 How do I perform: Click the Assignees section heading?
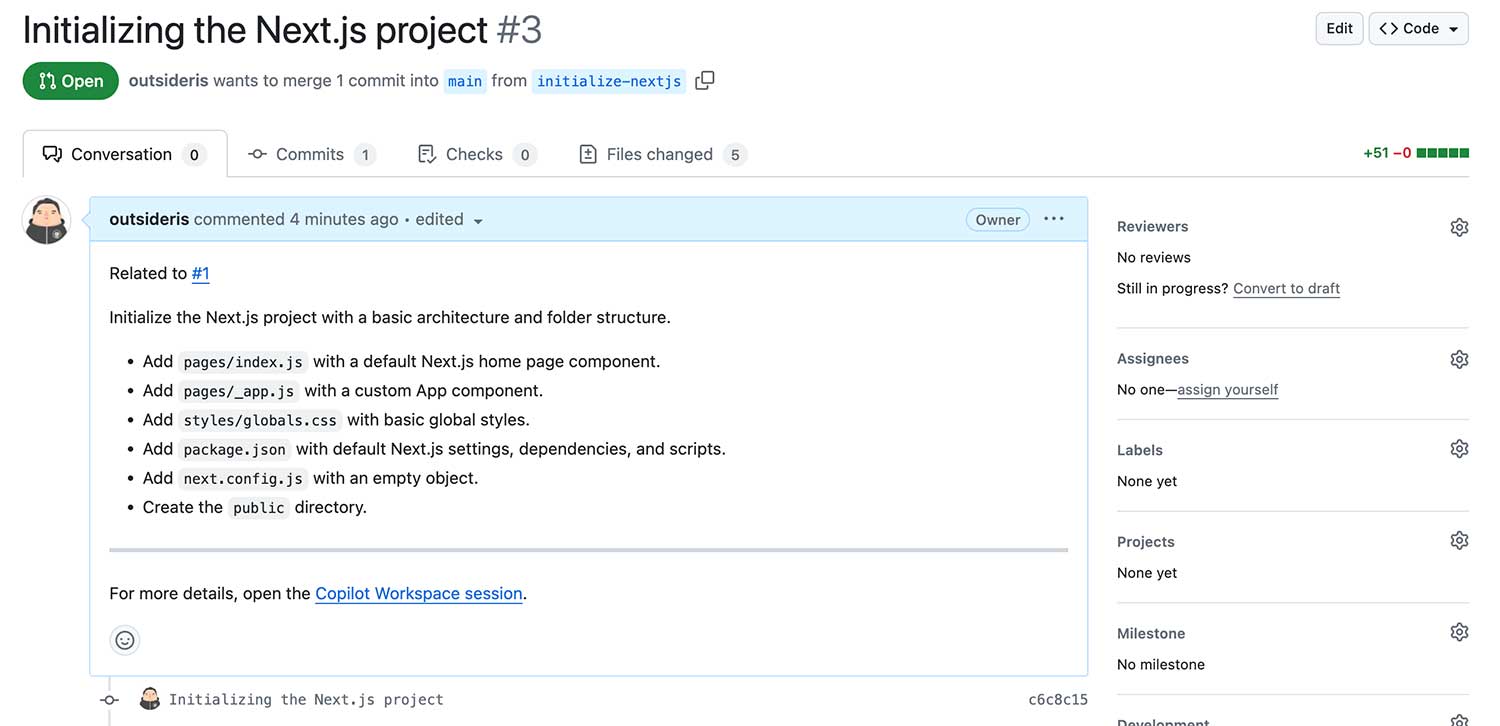click(x=1153, y=358)
